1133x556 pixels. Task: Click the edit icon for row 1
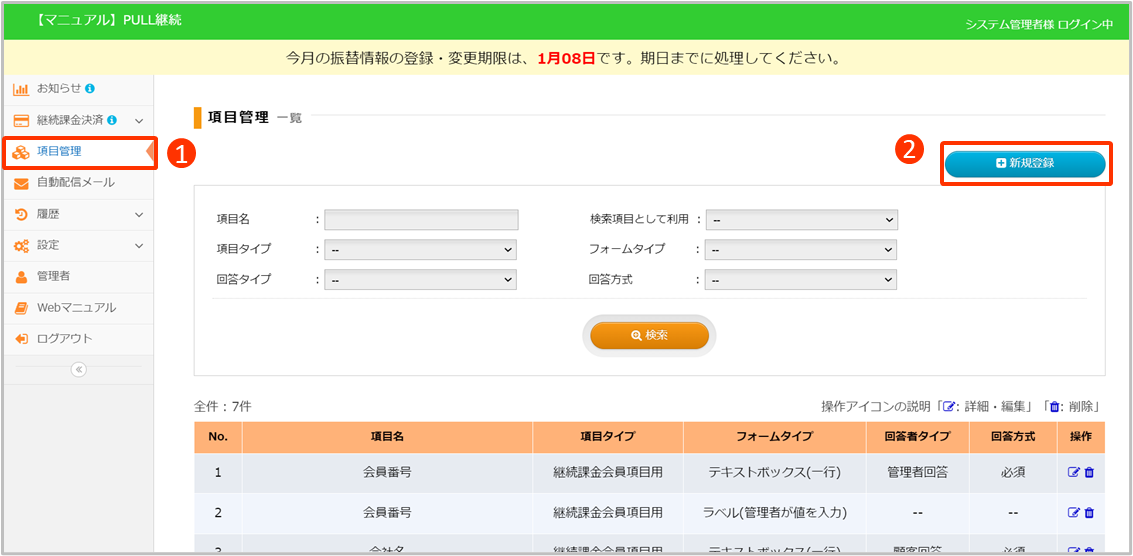tap(1074, 473)
